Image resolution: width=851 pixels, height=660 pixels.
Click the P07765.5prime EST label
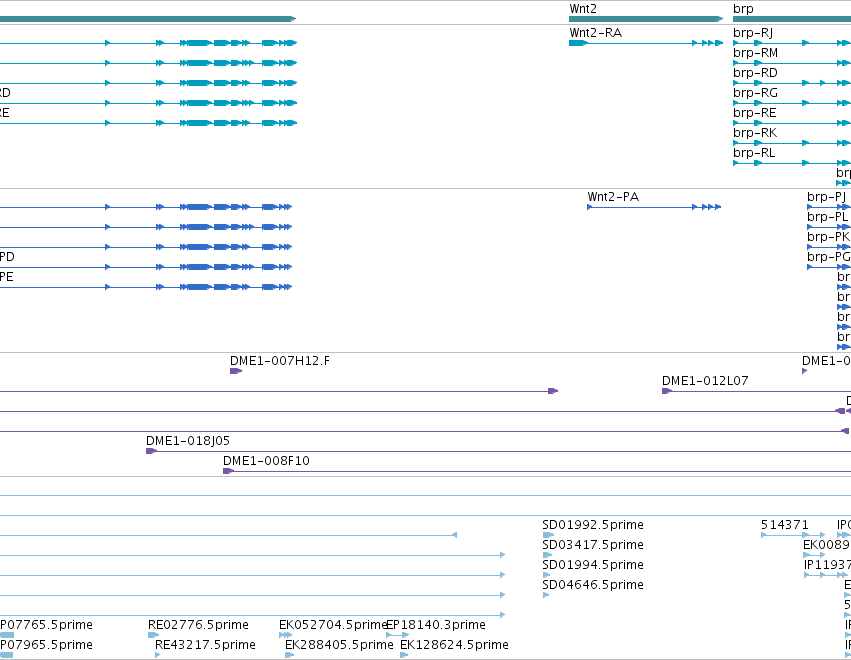click(x=46, y=625)
